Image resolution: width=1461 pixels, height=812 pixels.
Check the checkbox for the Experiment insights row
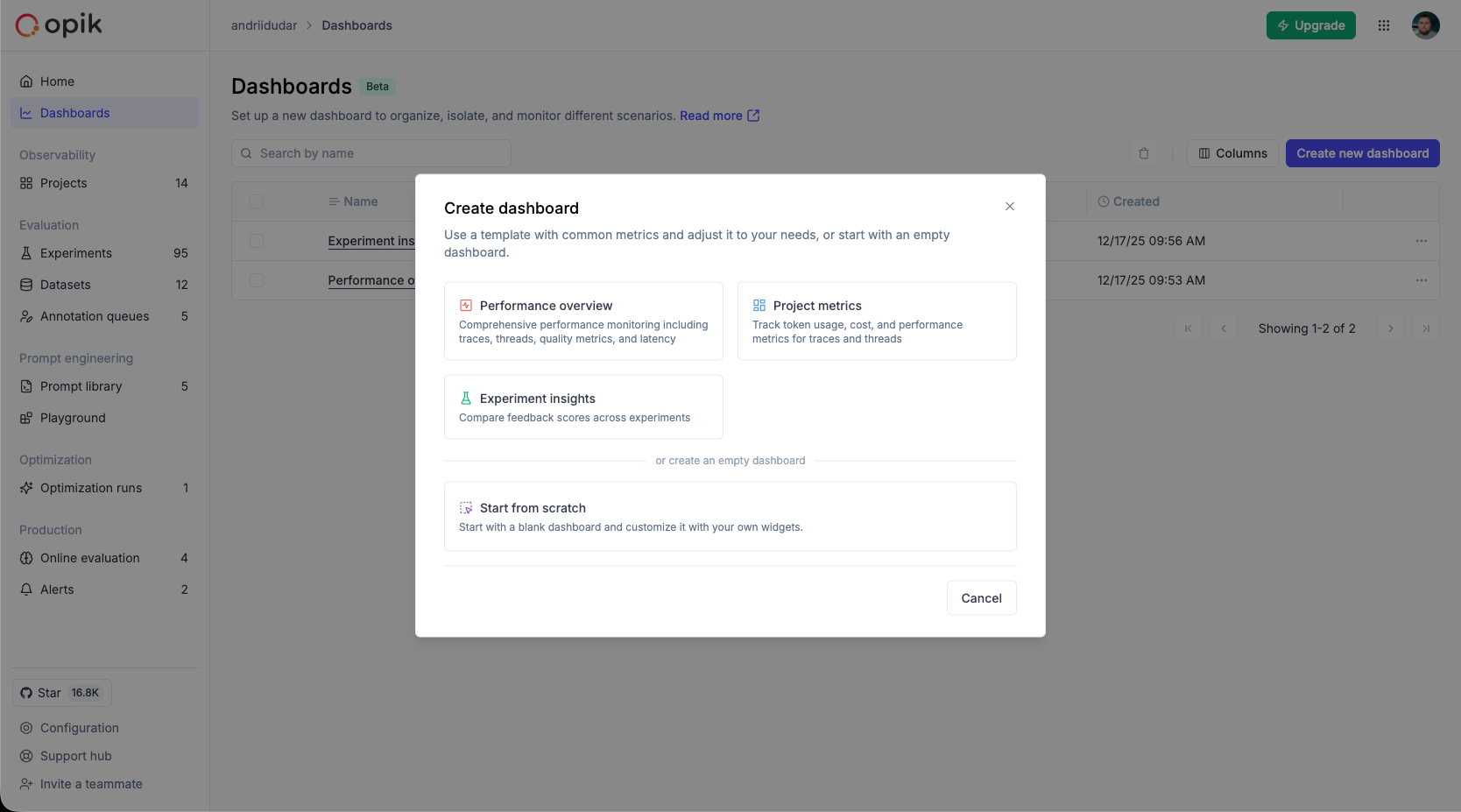point(257,241)
